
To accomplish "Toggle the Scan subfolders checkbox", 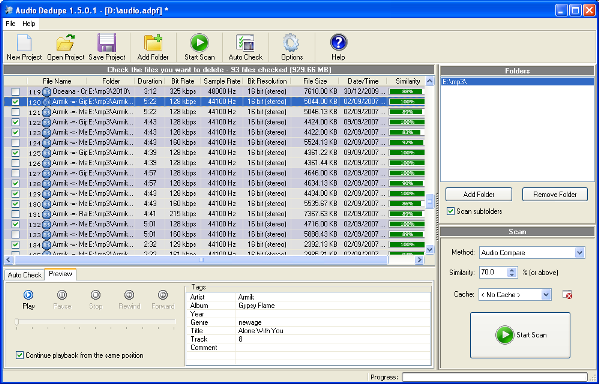I will pos(451,211).
